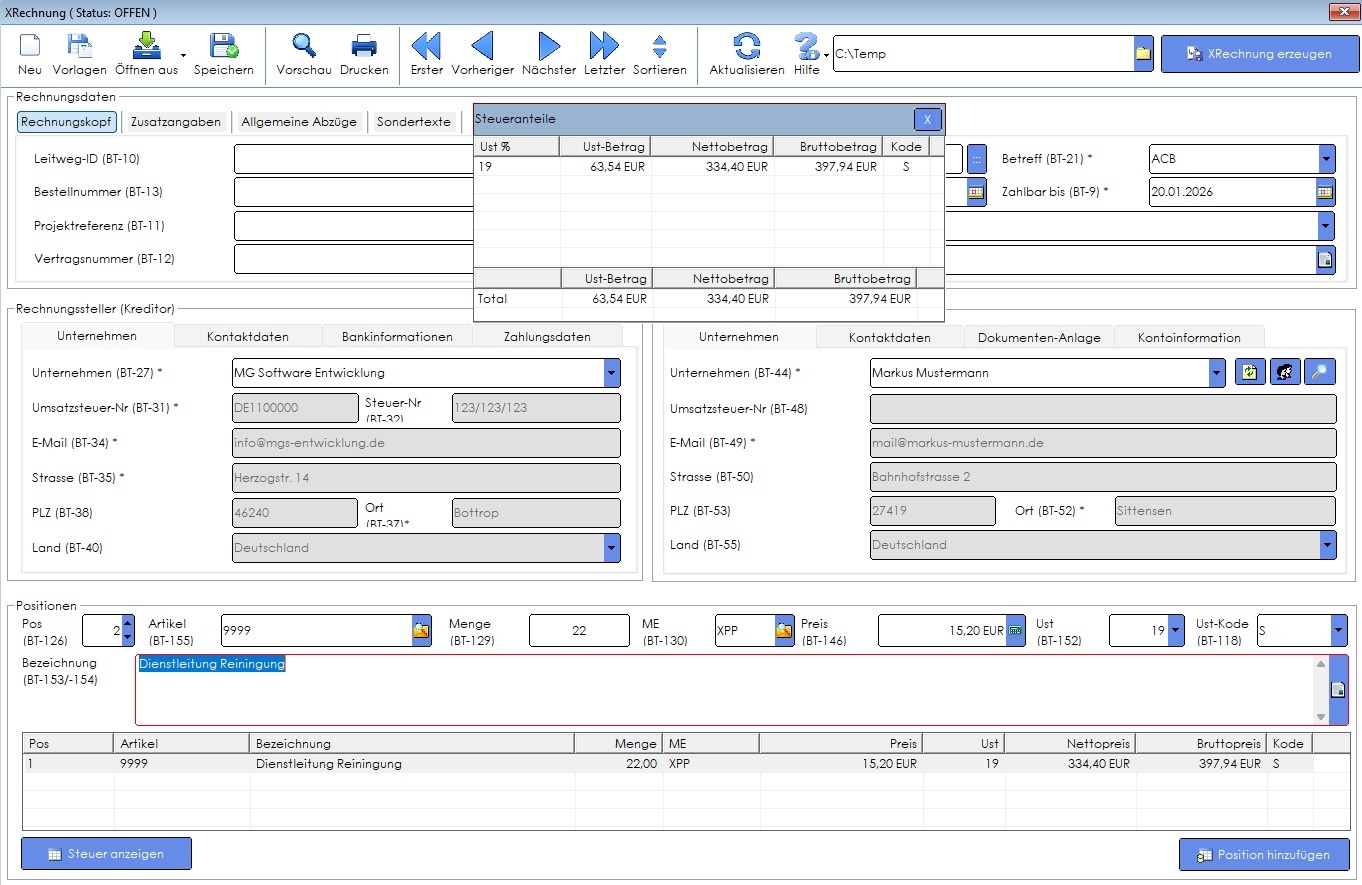Click the Speichern save icon

[223, 47]
